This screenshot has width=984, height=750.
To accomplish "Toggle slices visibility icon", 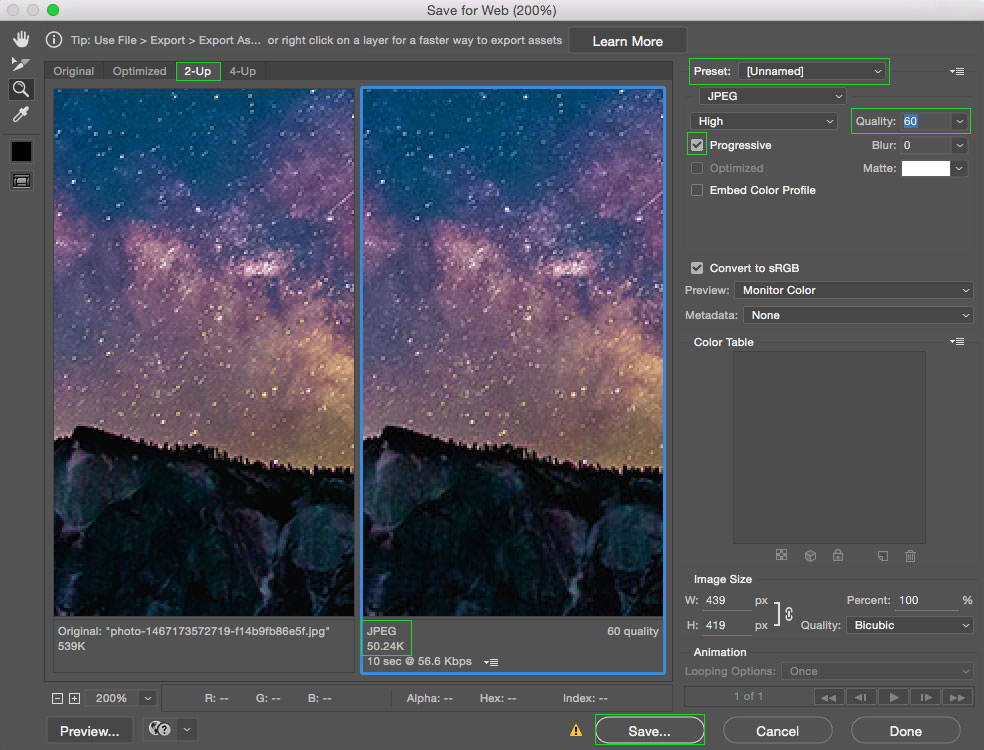I will pyautogui.click(x=20, y=181).
